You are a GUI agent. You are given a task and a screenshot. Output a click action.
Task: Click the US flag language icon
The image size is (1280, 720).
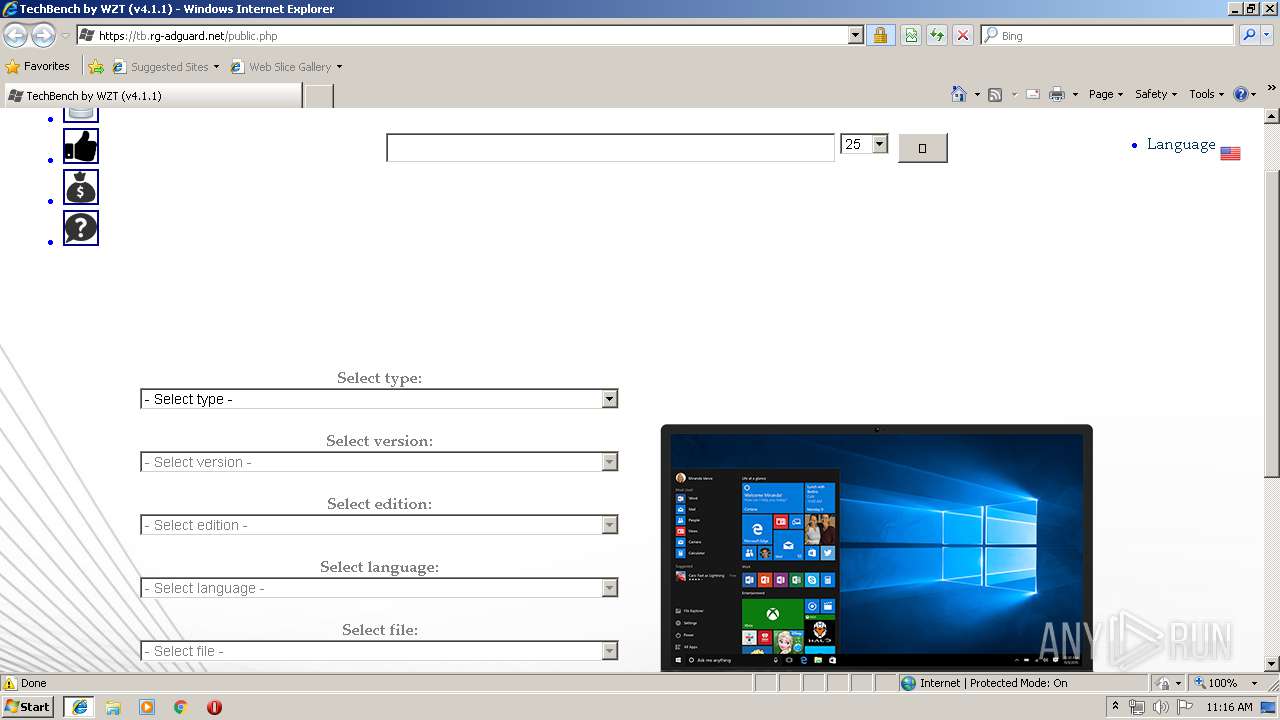click(x=1230, y=153)
